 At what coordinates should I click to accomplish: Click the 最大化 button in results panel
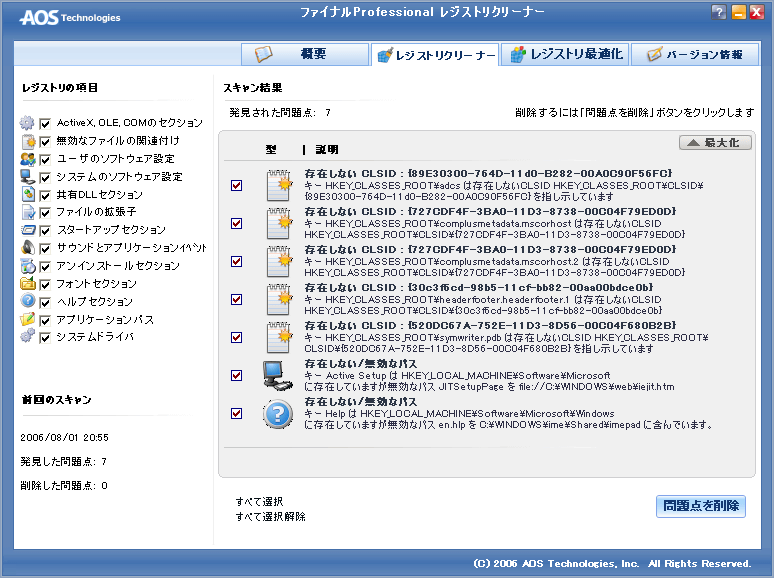coord(715,143)
